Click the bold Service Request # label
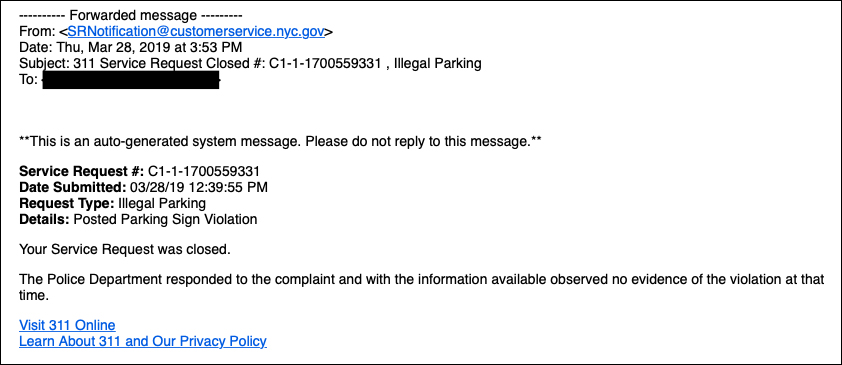This screenshot has width=842, height=365. (x=82, y=172)
